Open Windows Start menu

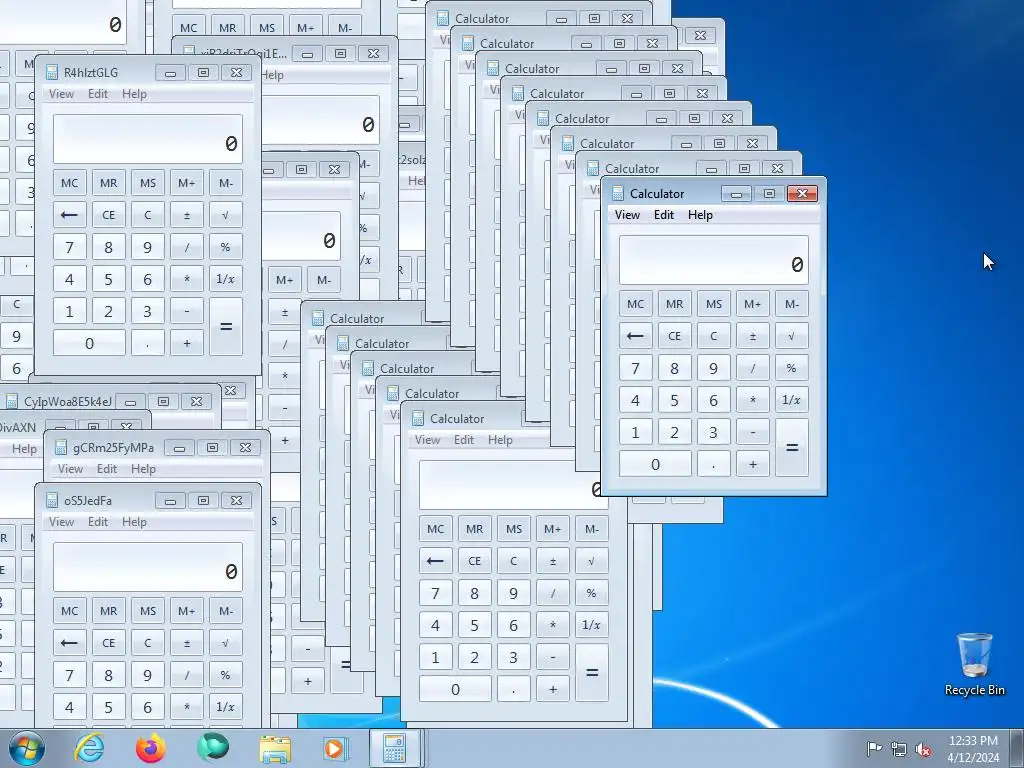(x=27, y=748)
